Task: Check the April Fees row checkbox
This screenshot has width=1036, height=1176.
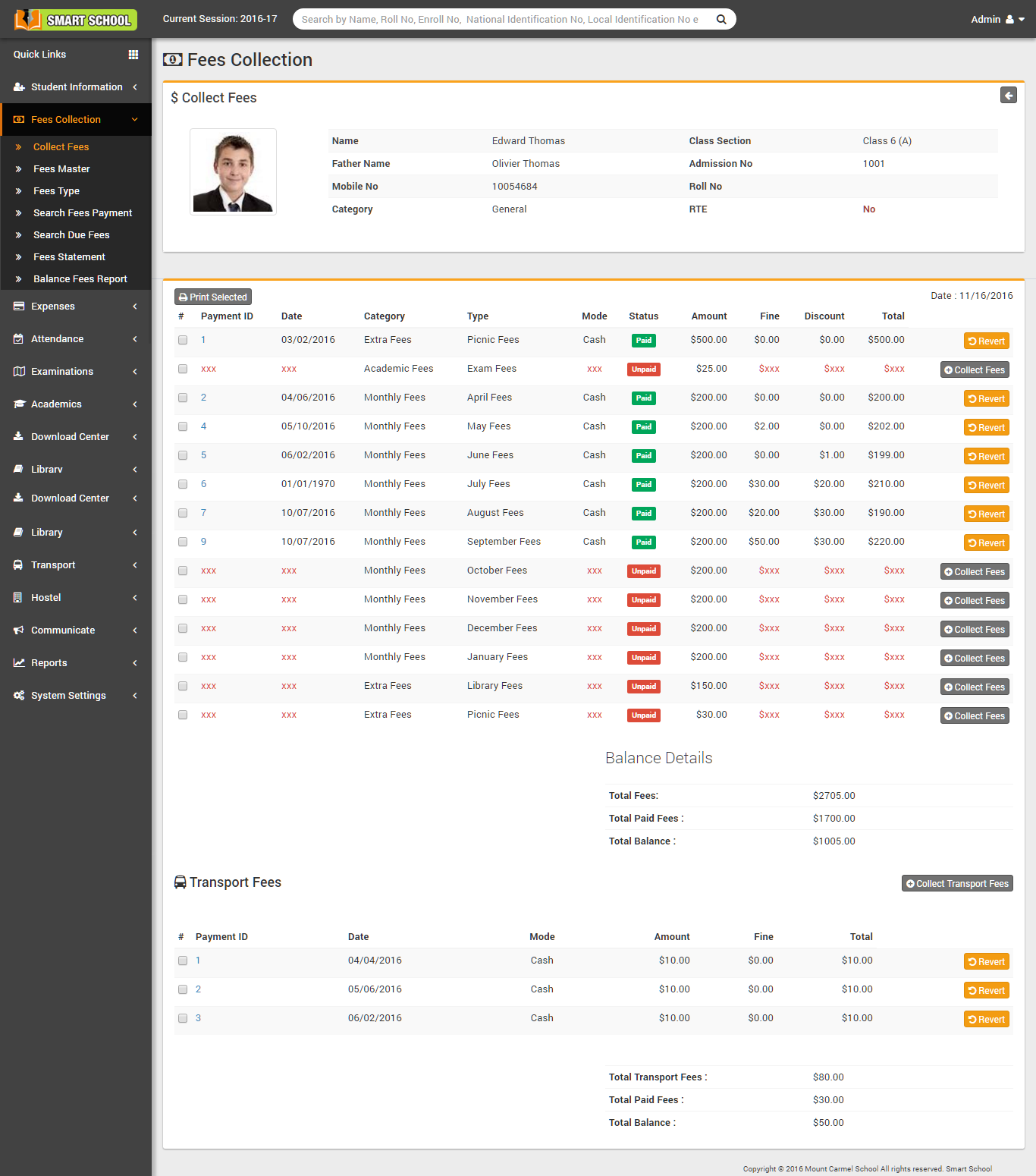Action: pyautogui.click(x=182, y=397)
